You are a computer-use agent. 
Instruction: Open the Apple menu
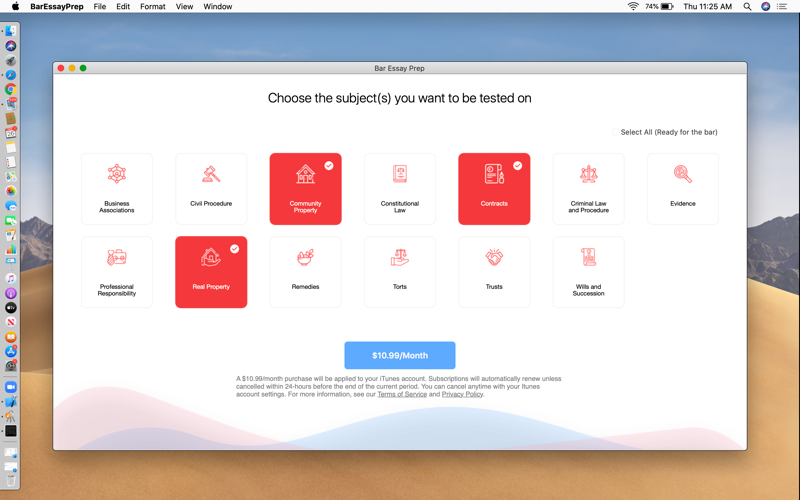coord(15,6)
